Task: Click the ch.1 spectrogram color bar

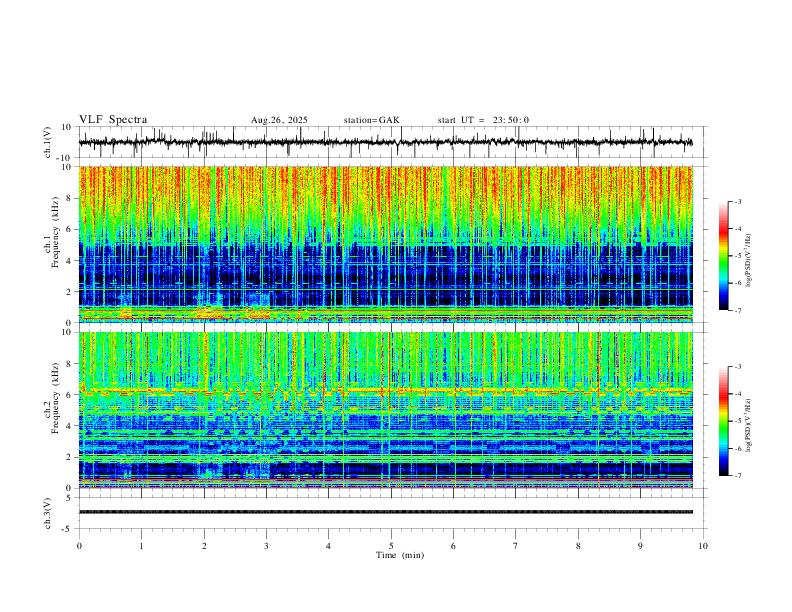Action: [x=724, y=256]
